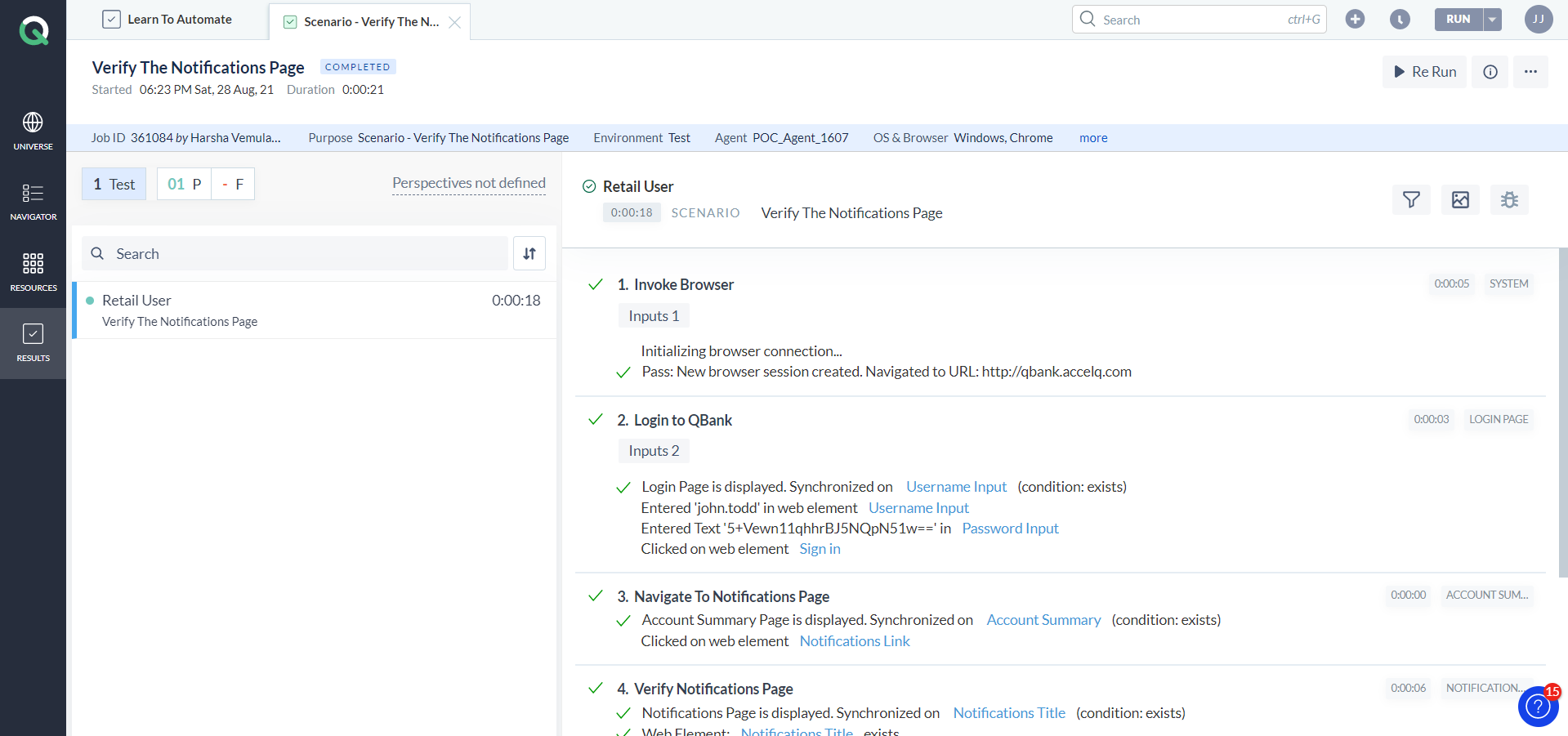Open the help question mark bubble

[x=1537, y=707]
